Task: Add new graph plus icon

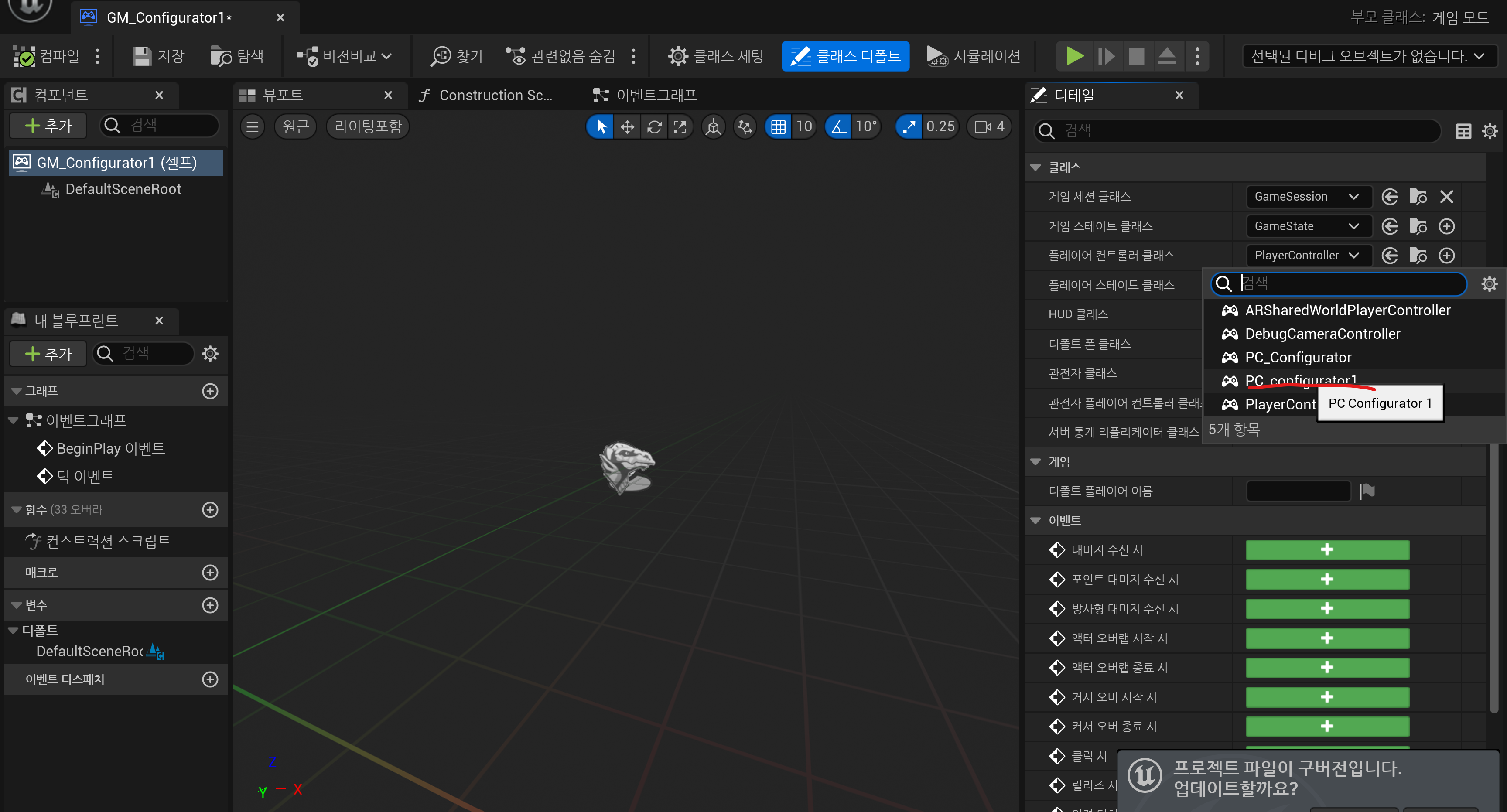Action: point(210,391)
